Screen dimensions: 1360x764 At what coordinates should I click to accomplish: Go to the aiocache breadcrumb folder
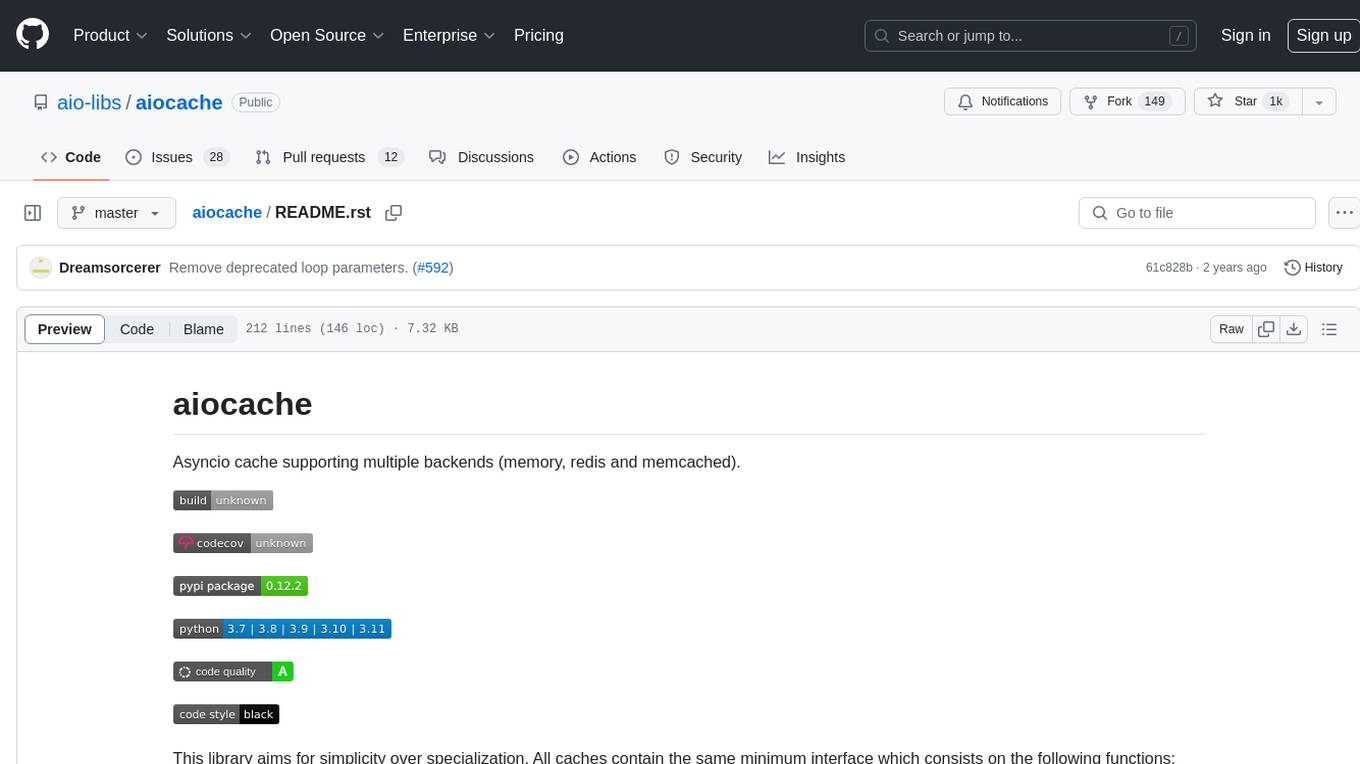(227, 213)
